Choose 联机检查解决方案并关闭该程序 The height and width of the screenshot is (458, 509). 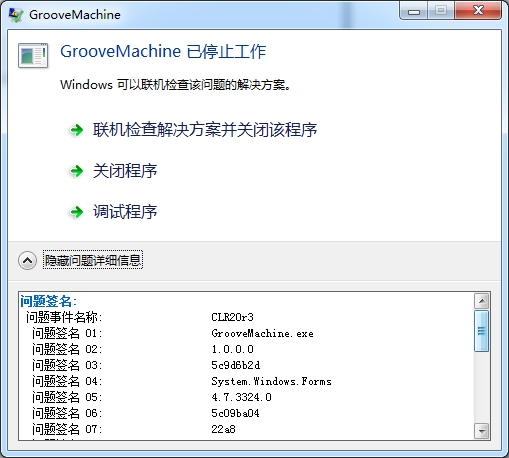205,130
